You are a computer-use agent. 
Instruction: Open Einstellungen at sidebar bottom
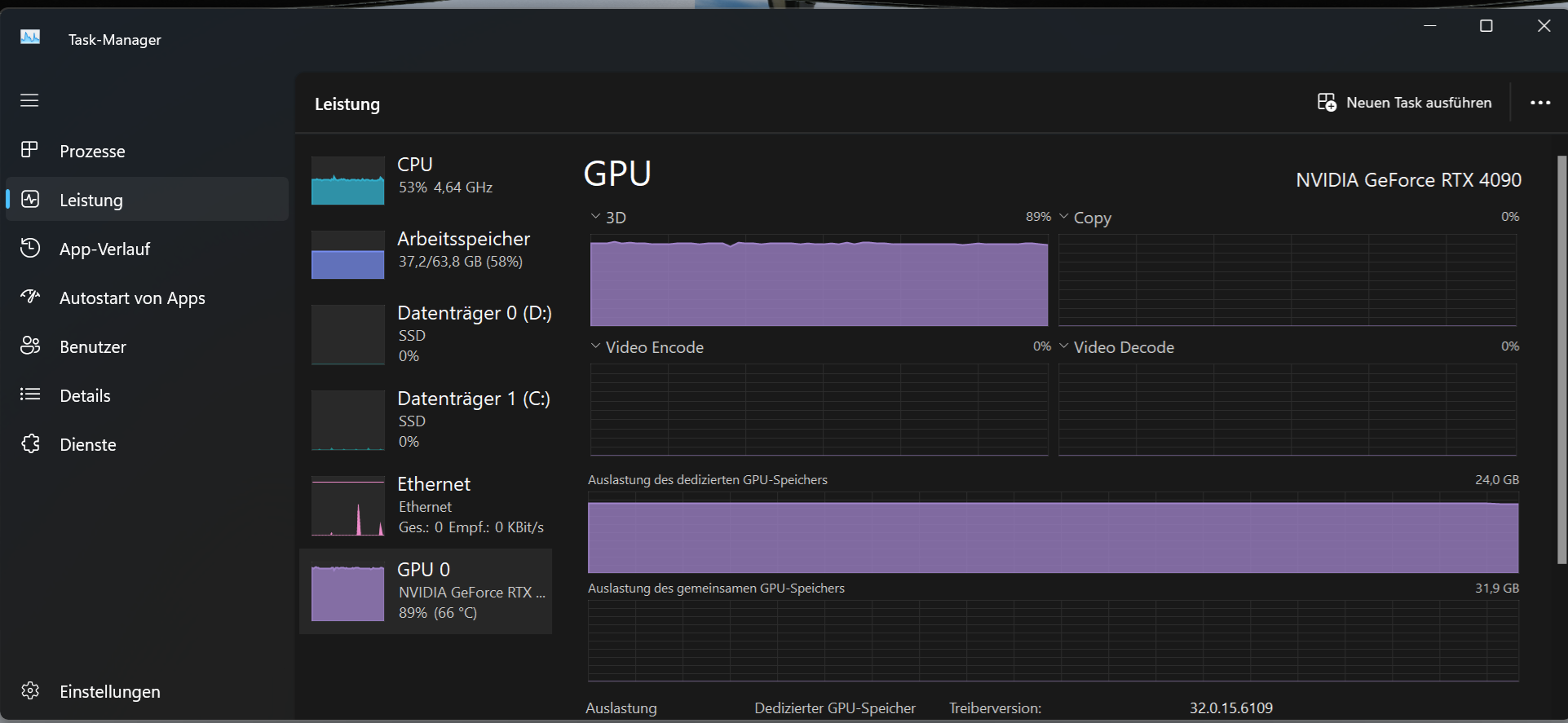(148, 691)
